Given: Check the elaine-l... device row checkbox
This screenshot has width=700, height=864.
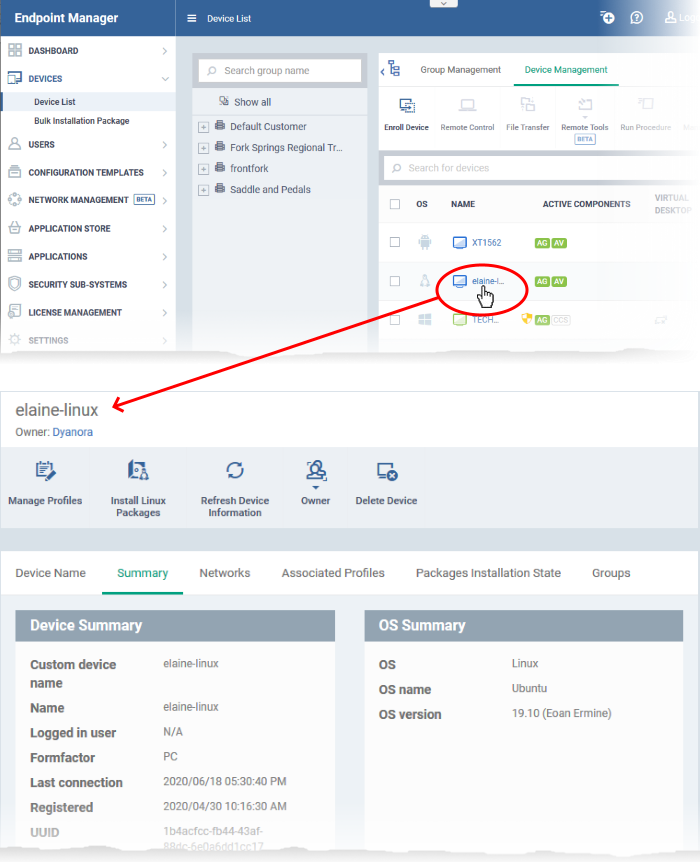Looking at the screenshot, I should pos(395,281).
